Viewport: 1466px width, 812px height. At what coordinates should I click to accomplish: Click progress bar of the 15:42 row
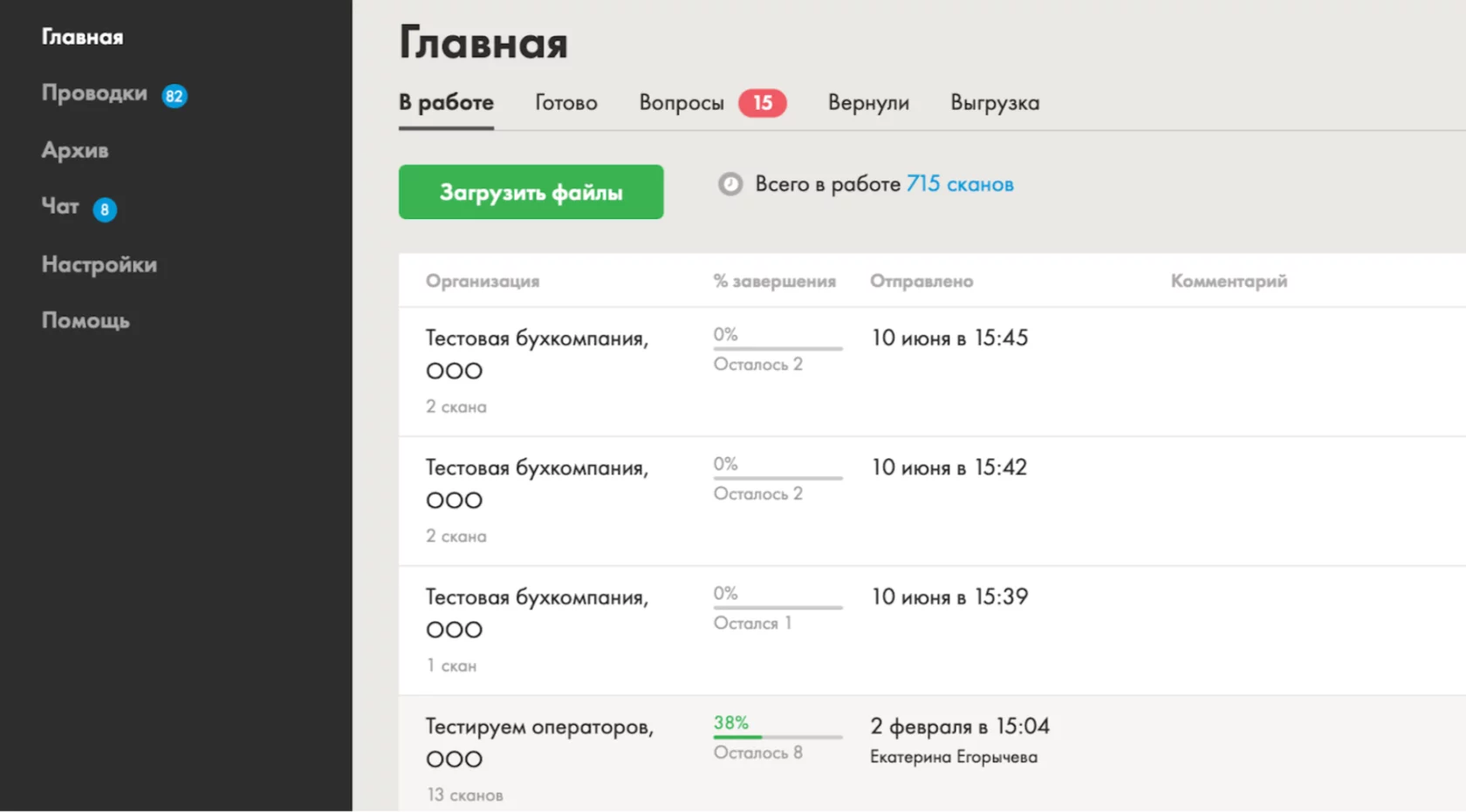click(x=778, y=478)
